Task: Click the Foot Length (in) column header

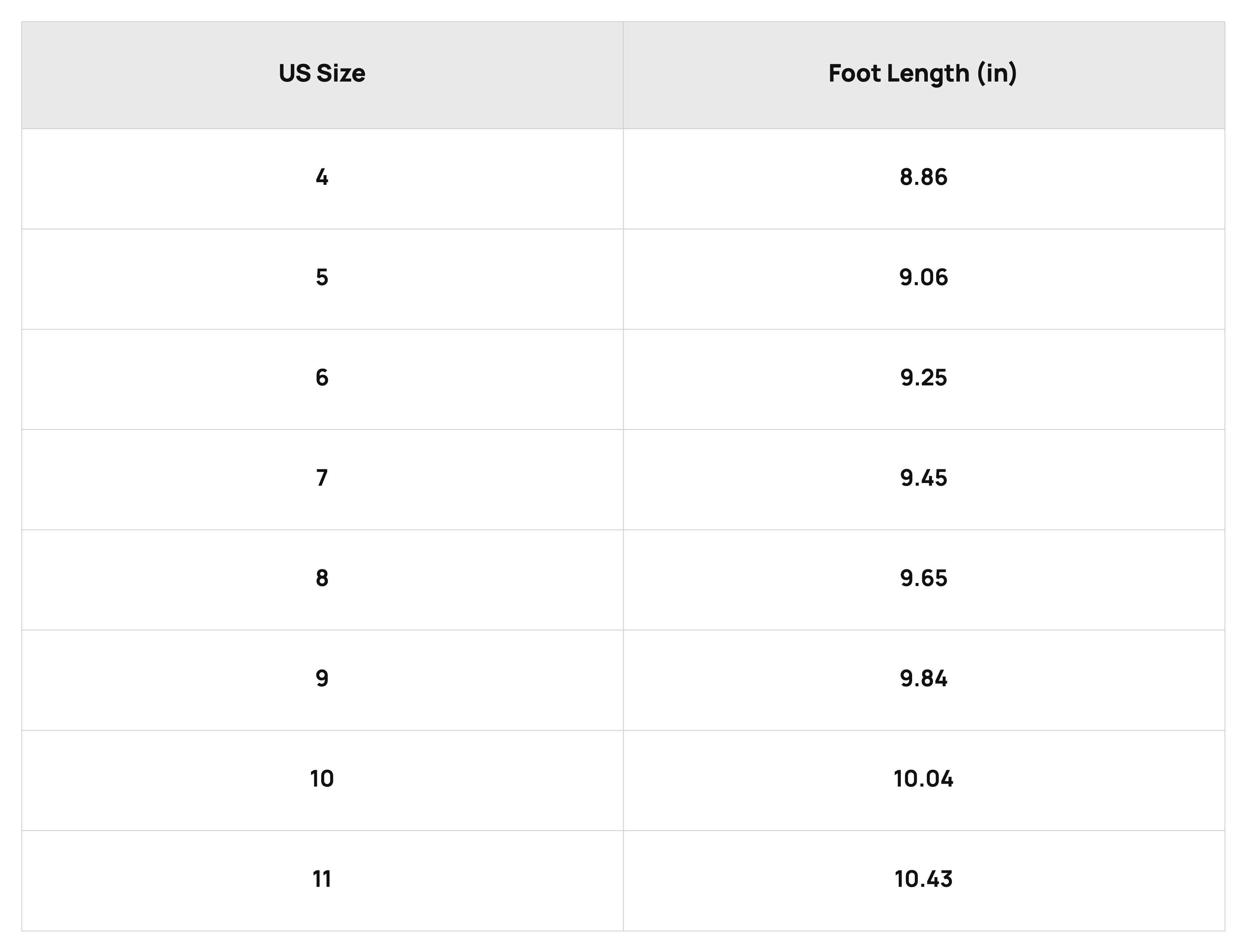Action: tap(923, 75)
